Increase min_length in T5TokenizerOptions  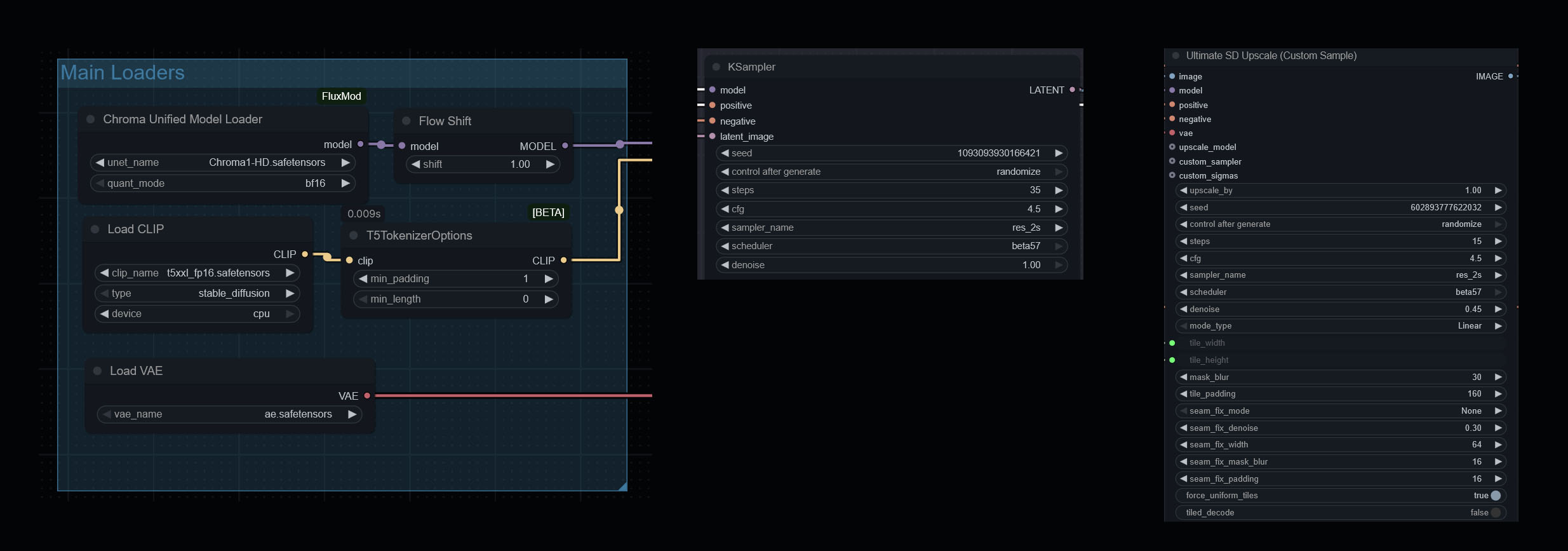[x=549, y=299]
